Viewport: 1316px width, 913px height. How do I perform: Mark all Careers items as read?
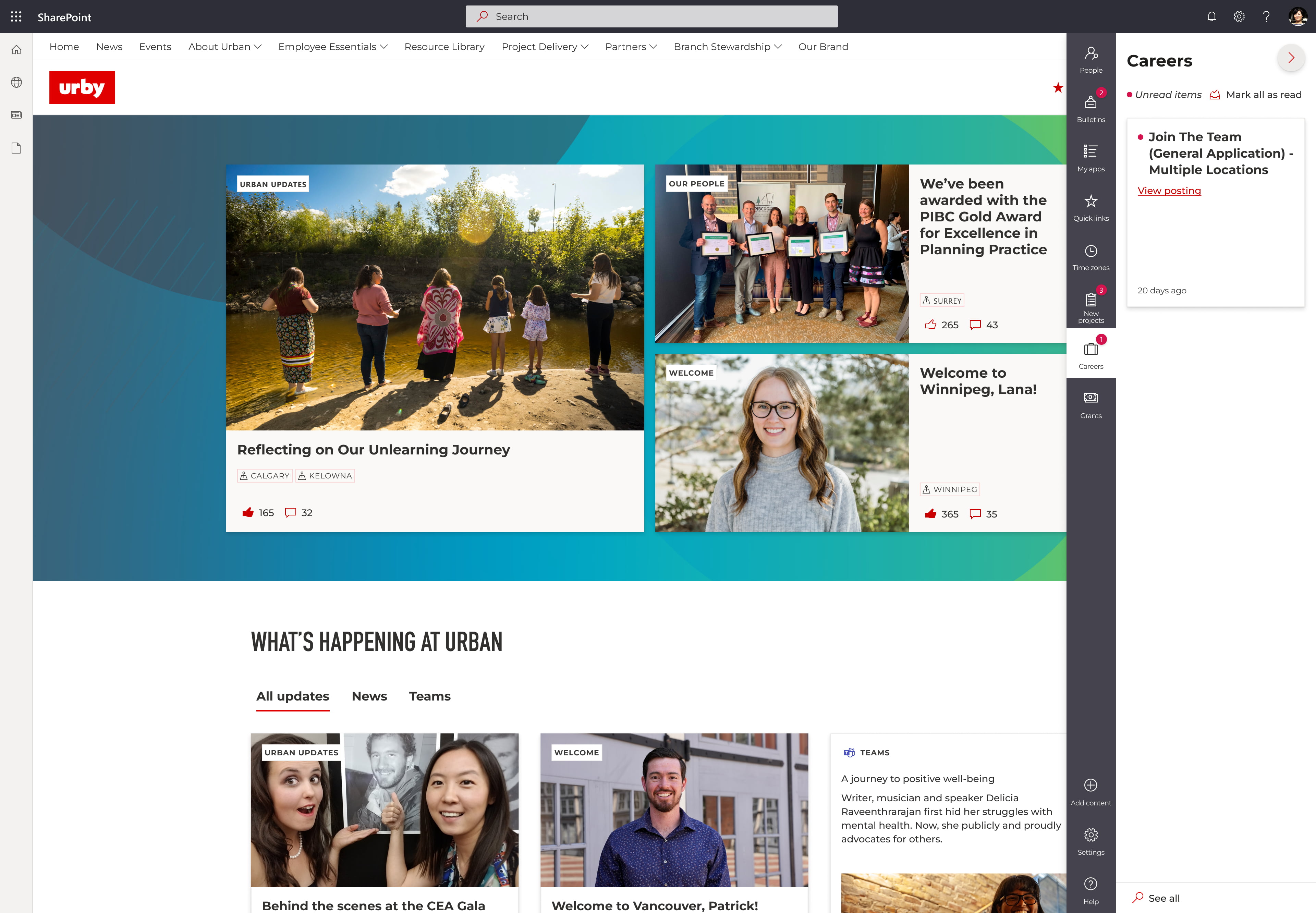coord(1263,94)
